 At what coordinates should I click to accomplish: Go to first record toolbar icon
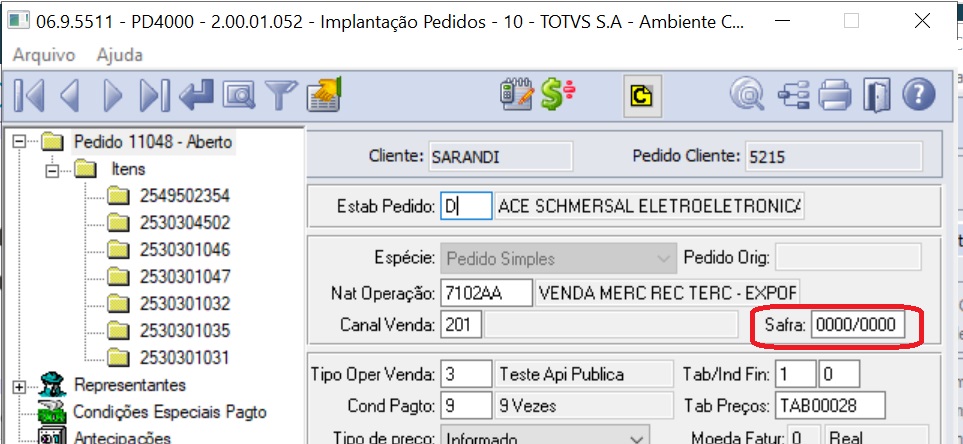(x=28, y=96)
